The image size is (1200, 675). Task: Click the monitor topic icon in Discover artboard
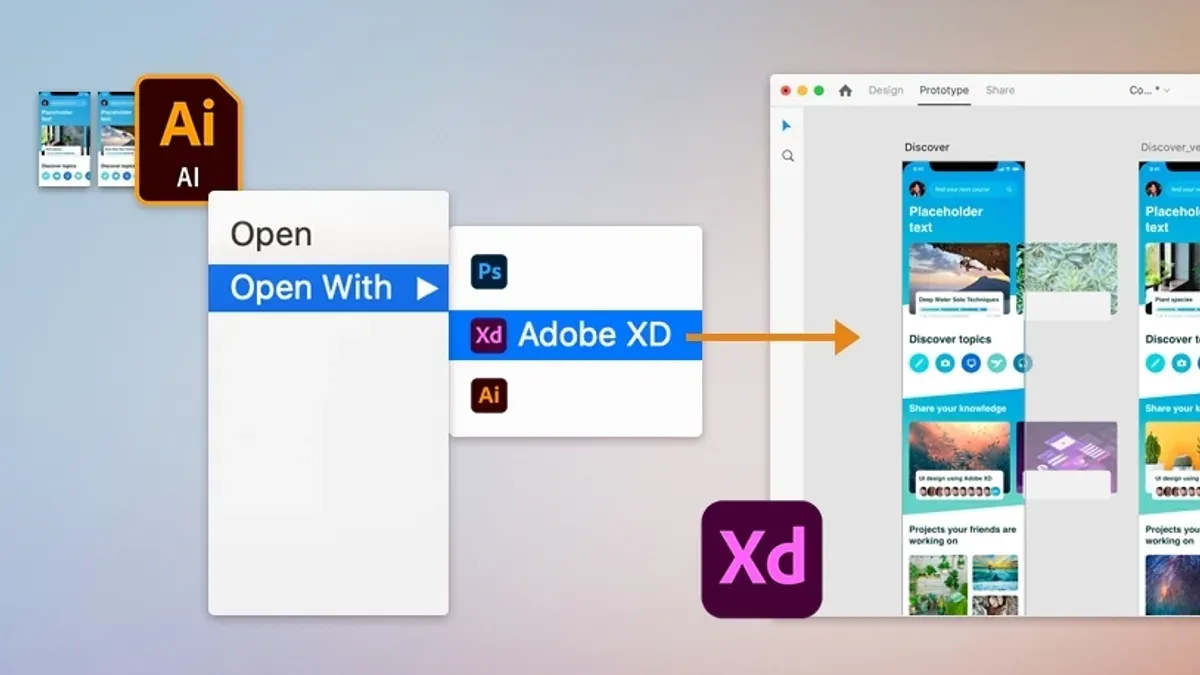tap(971, 364)
